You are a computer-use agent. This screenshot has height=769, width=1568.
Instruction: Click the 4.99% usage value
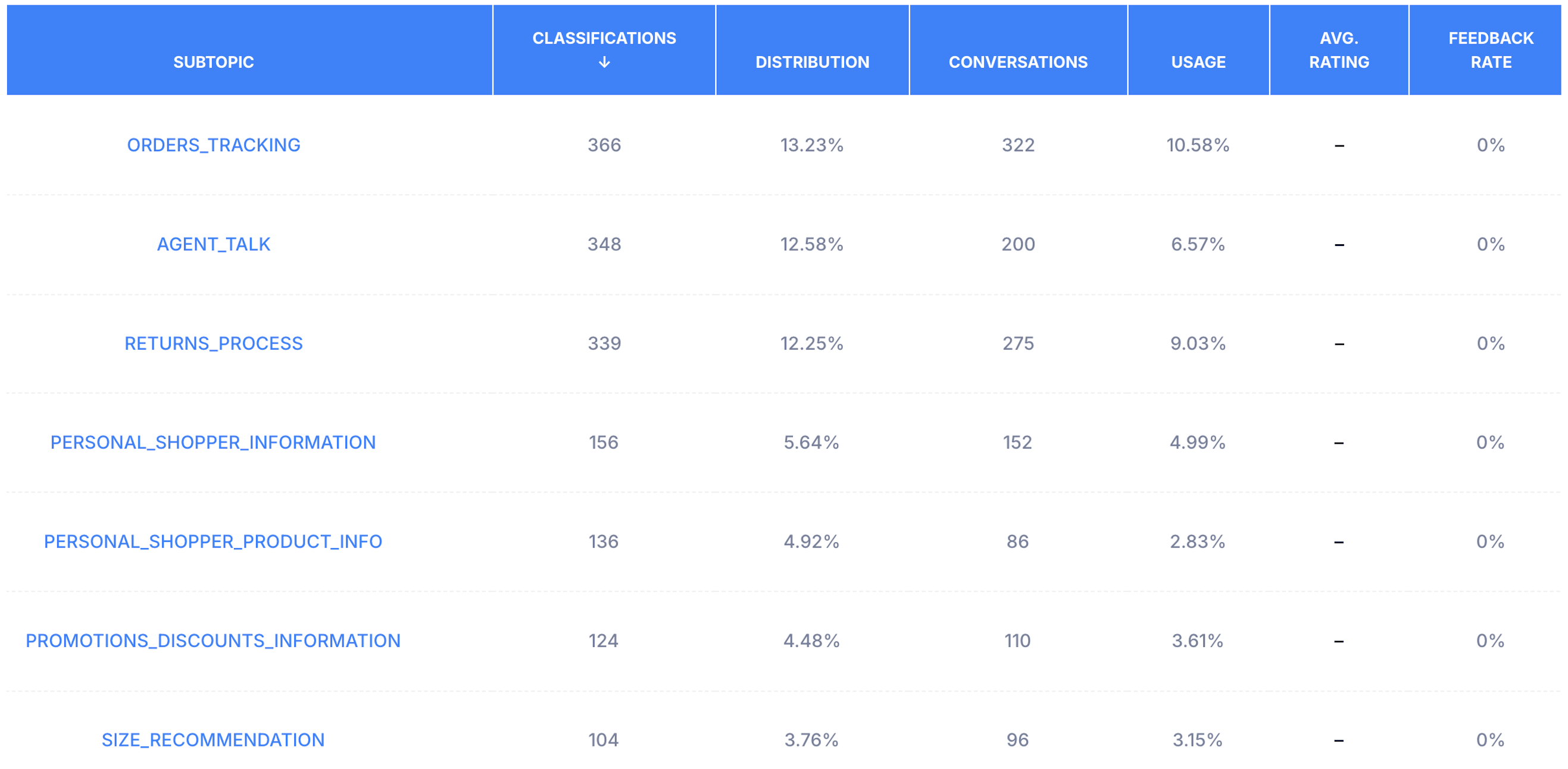[1197, 442]
